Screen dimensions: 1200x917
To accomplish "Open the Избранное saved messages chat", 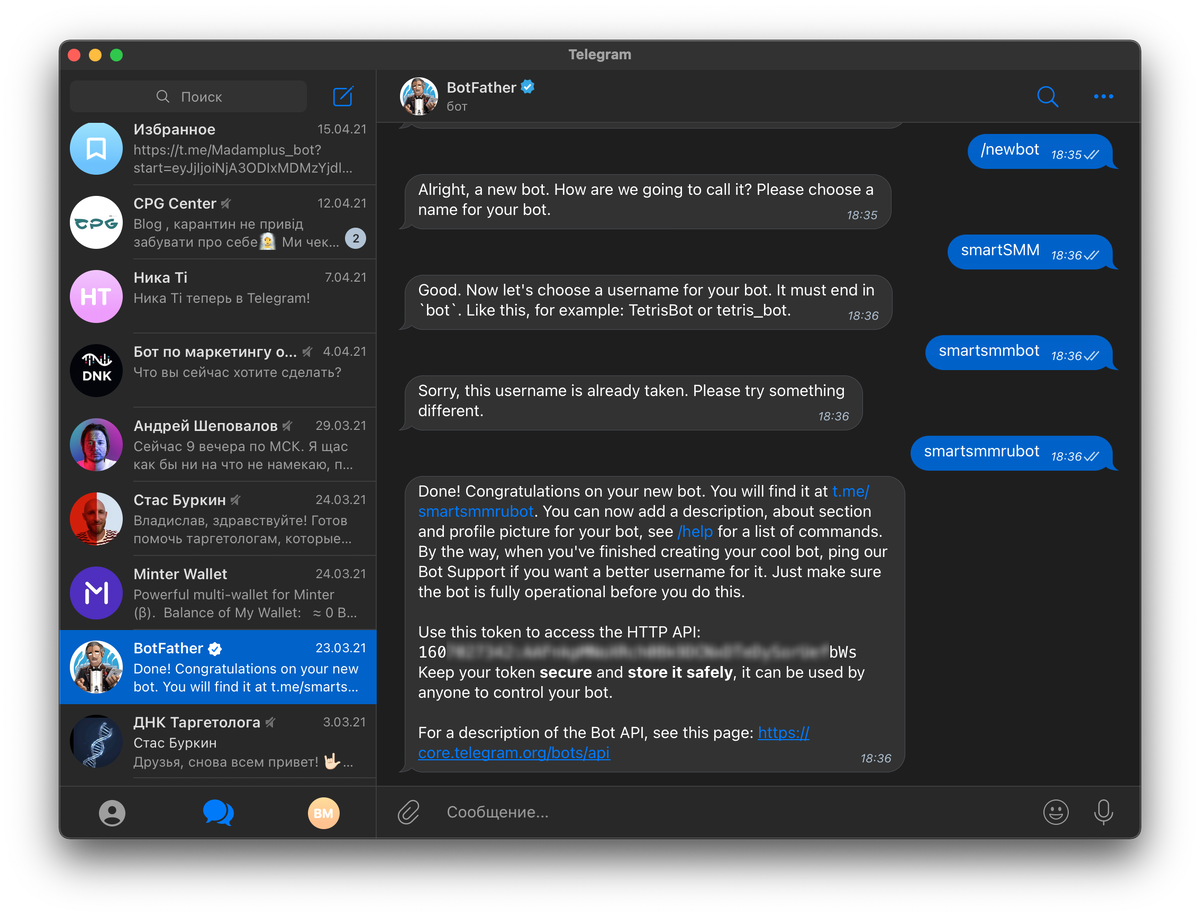I will point(218,148).
